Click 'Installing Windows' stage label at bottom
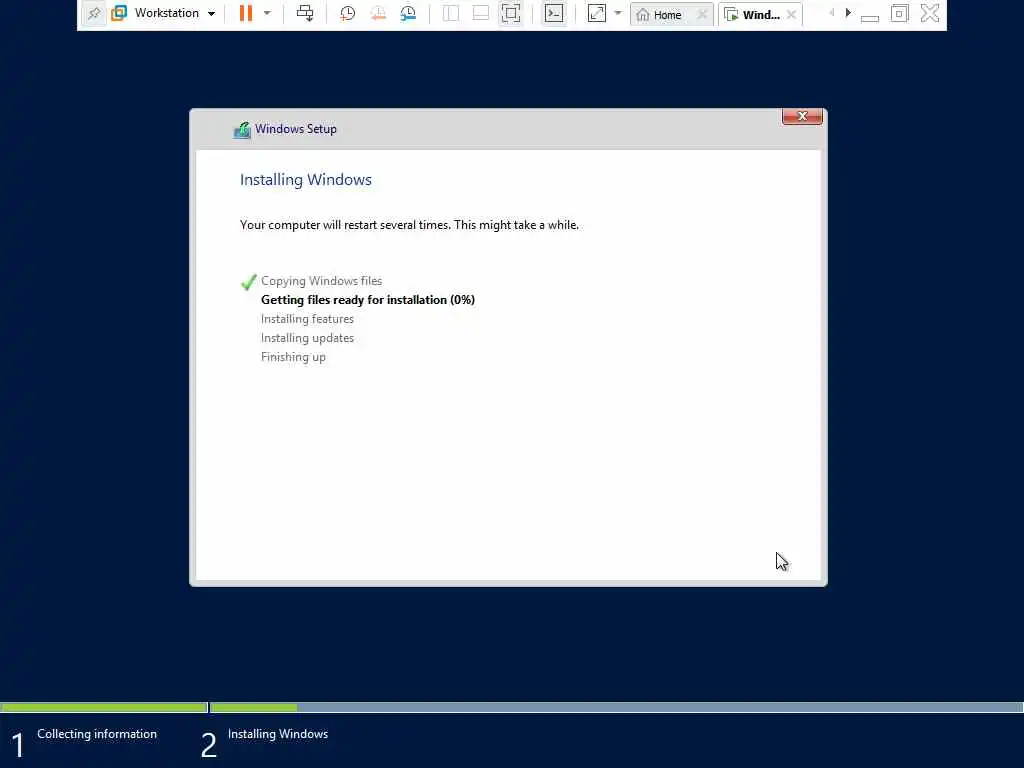 pos(278,734)
